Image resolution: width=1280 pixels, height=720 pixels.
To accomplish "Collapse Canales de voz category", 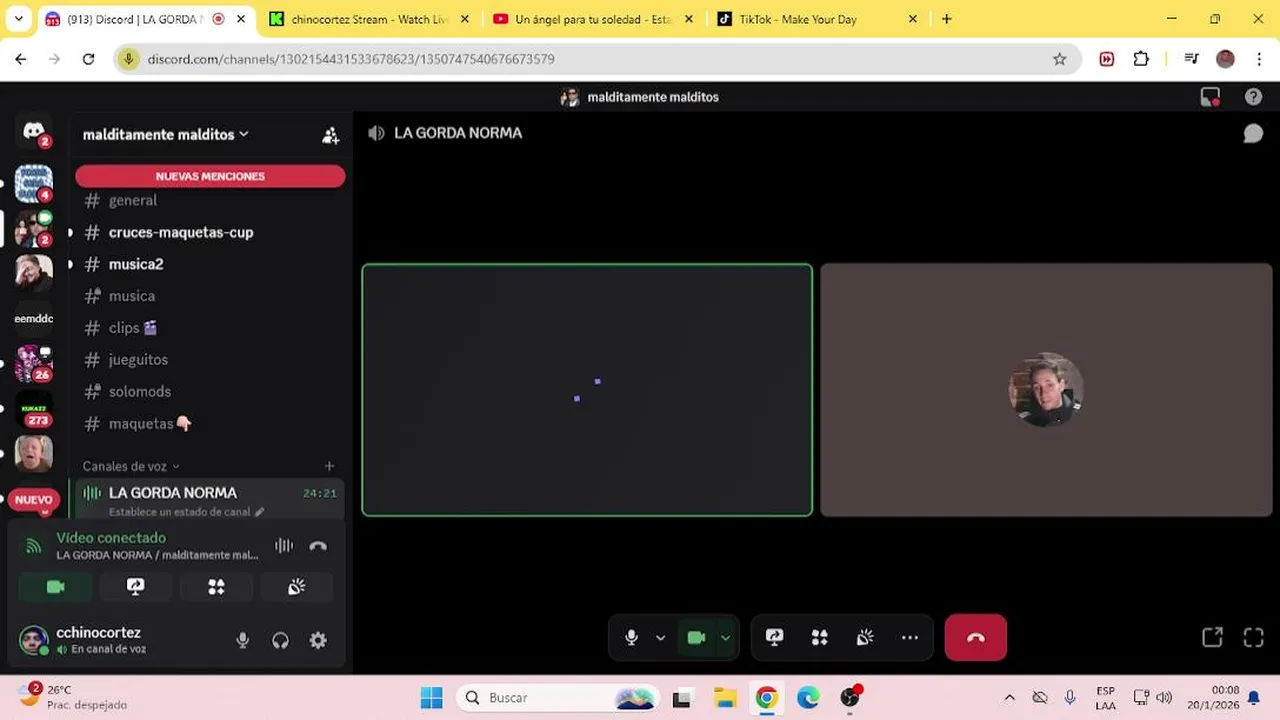I will pos(131,466).
